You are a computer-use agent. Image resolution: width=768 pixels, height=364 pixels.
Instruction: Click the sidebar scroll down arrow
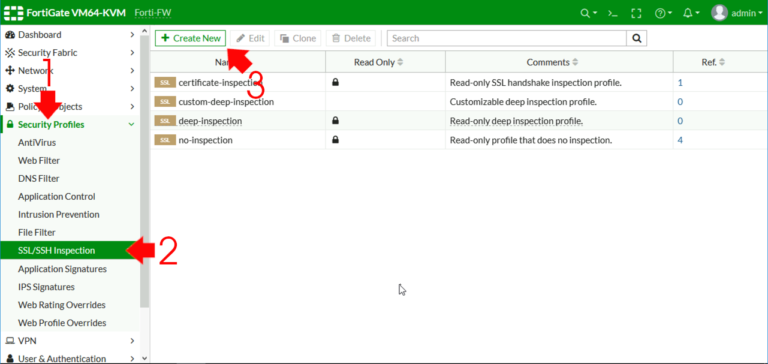pyautogui.click(x=144, y=359)
